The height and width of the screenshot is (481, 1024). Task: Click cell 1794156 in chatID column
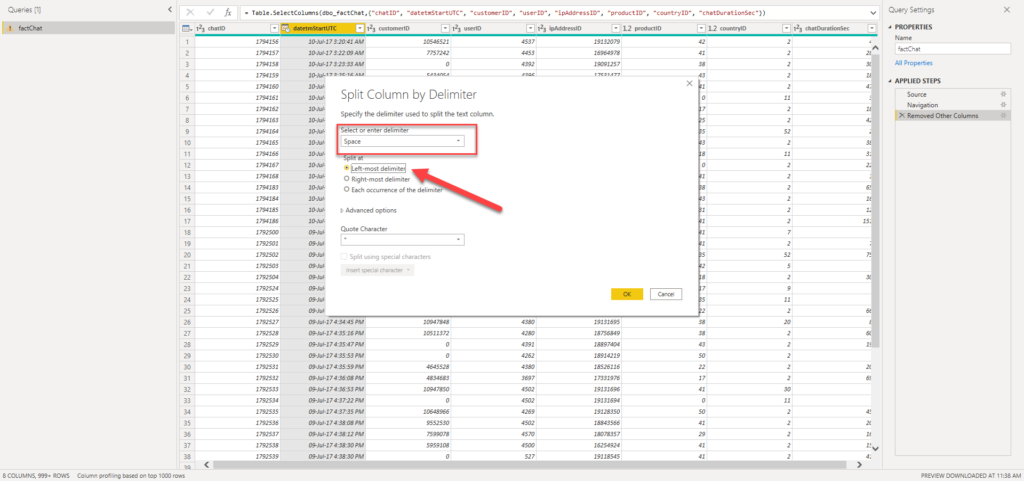point(238,41)
